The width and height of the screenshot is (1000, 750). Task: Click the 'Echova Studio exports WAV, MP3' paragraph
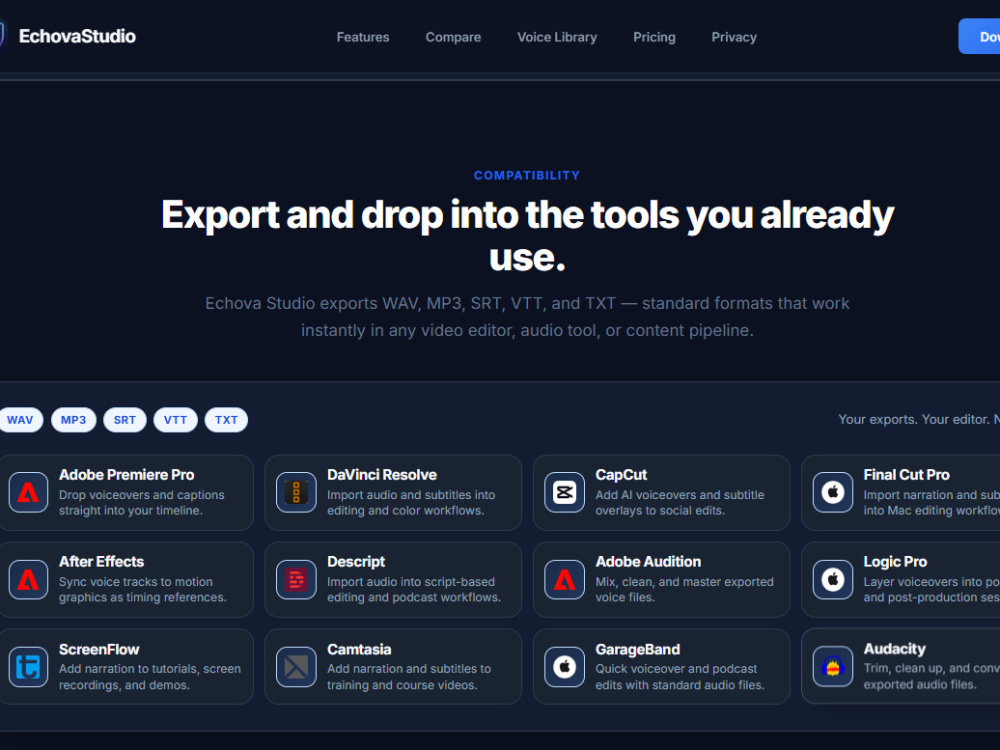pyautogui.click(x=527, y=316)
